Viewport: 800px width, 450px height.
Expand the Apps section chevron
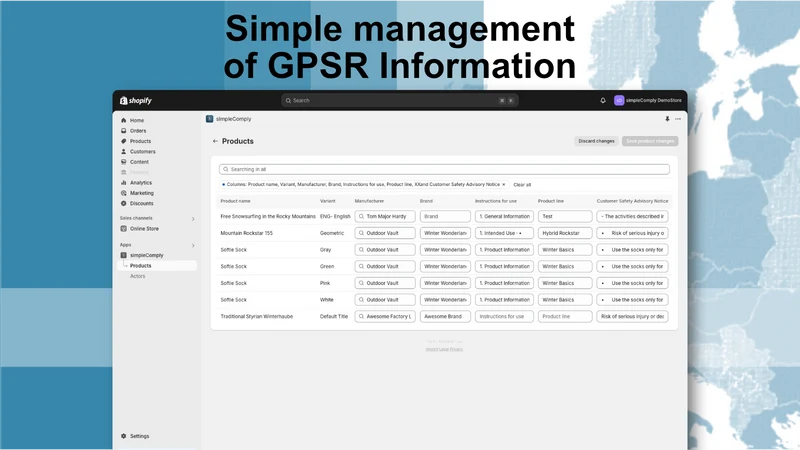193,245
